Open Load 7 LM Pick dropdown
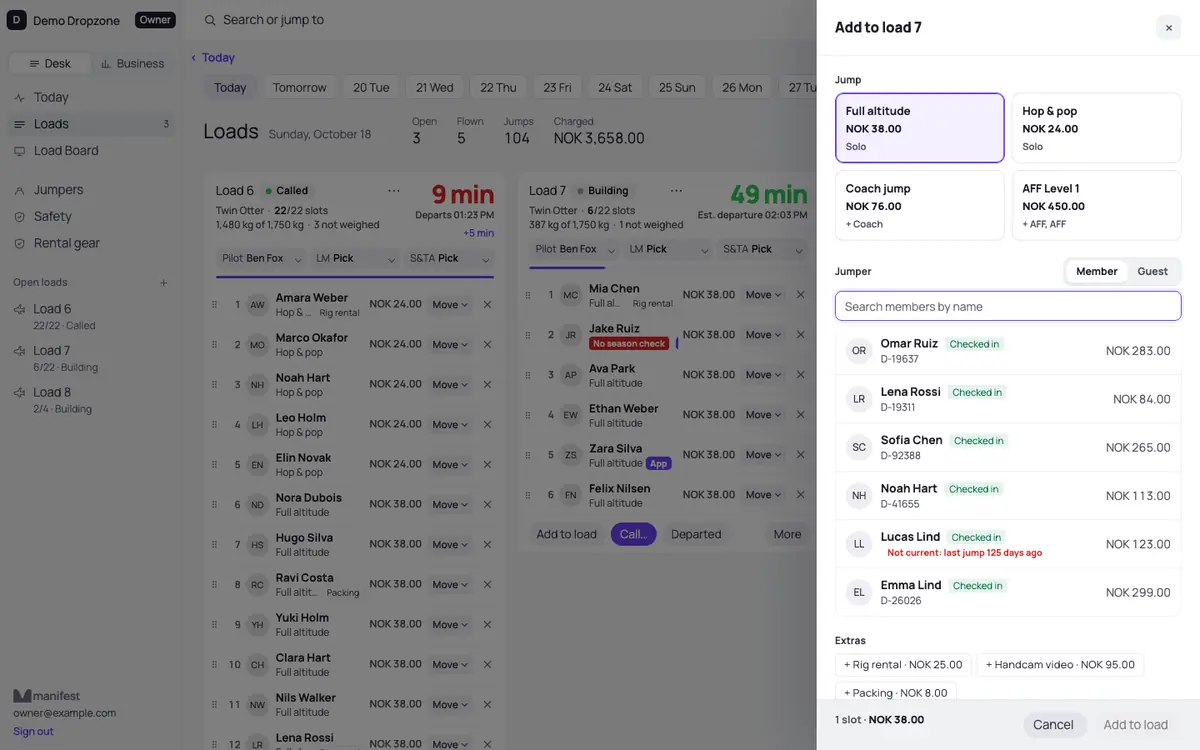Image resolution: width=1200 pixels, height=750 pixels. click(668, 249)
